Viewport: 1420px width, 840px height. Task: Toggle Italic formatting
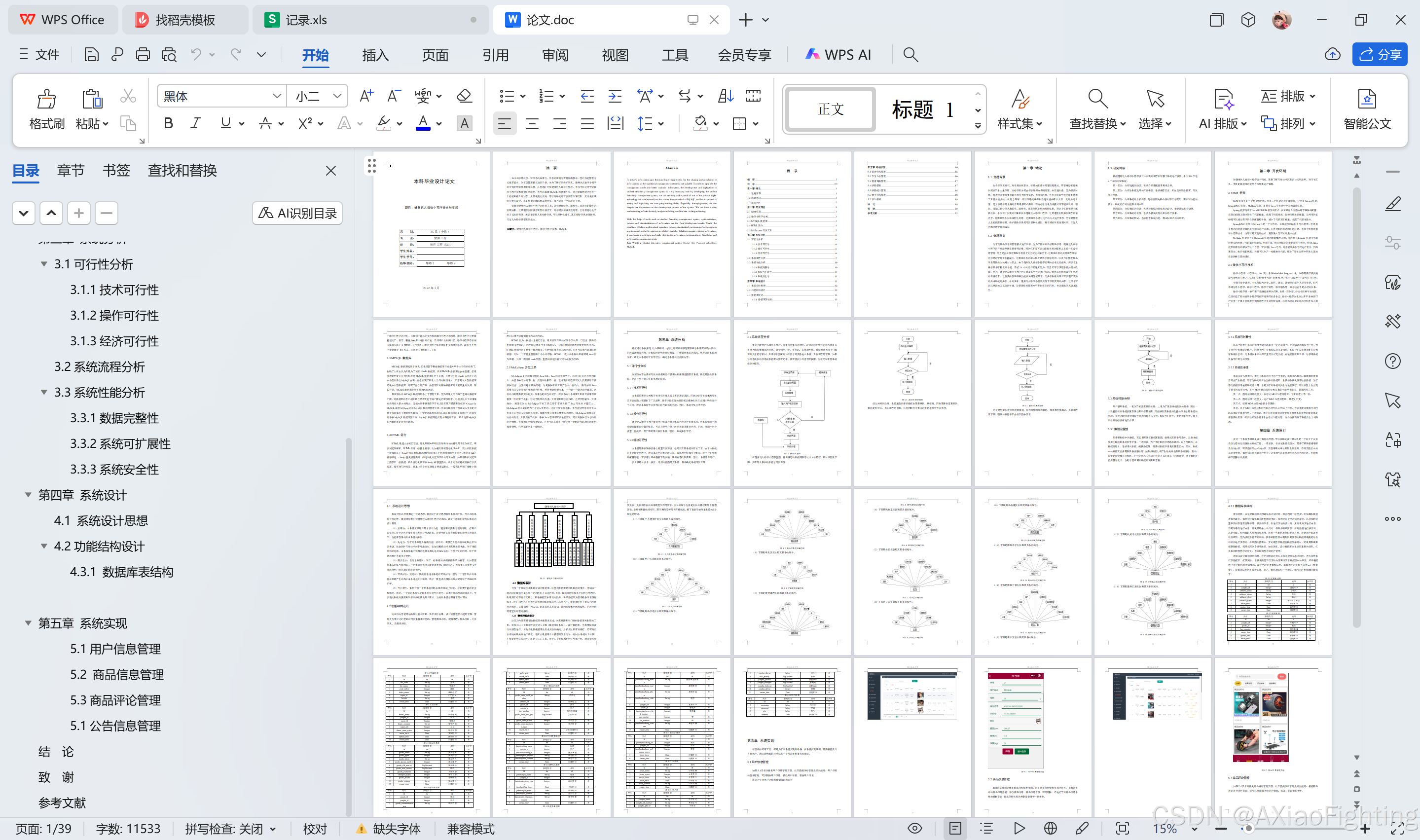pyautogui.click(x=195, y=123)
